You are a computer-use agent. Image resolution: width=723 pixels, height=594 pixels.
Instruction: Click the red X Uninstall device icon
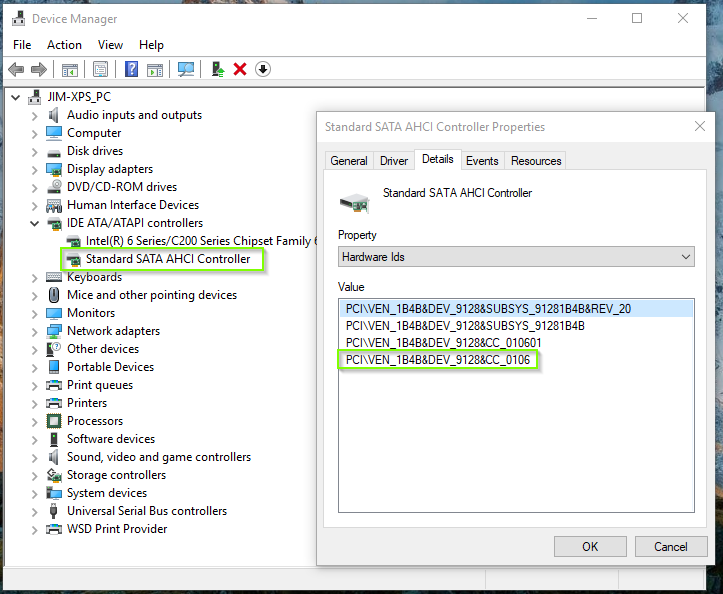point(240,69)
